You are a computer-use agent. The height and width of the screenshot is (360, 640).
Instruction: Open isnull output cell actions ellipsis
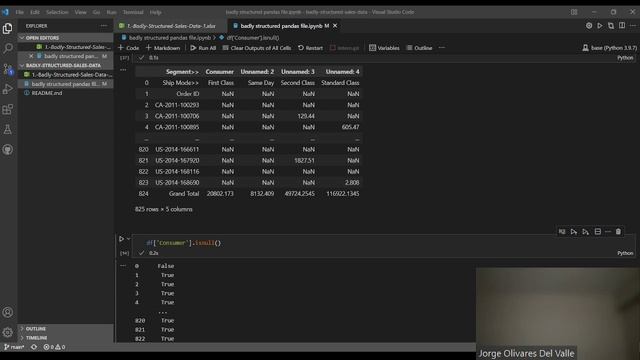point(123,265)
